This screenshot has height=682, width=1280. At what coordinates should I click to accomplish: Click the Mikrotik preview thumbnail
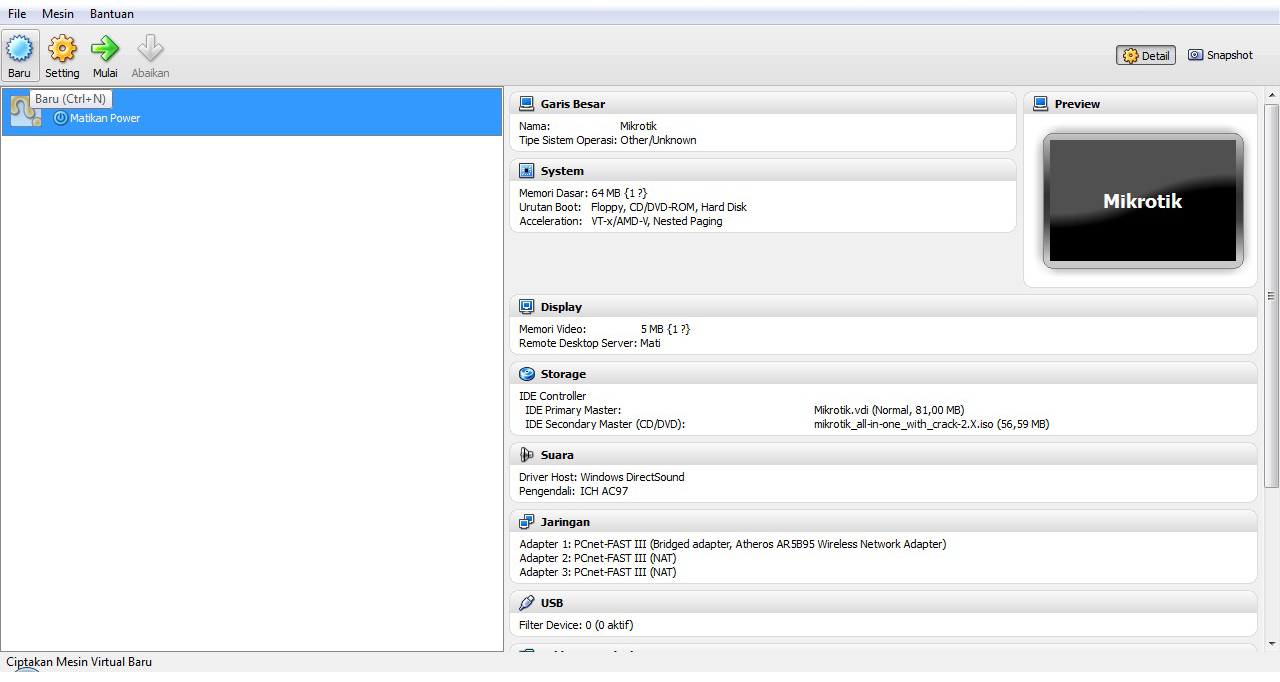pos(1143,201)
